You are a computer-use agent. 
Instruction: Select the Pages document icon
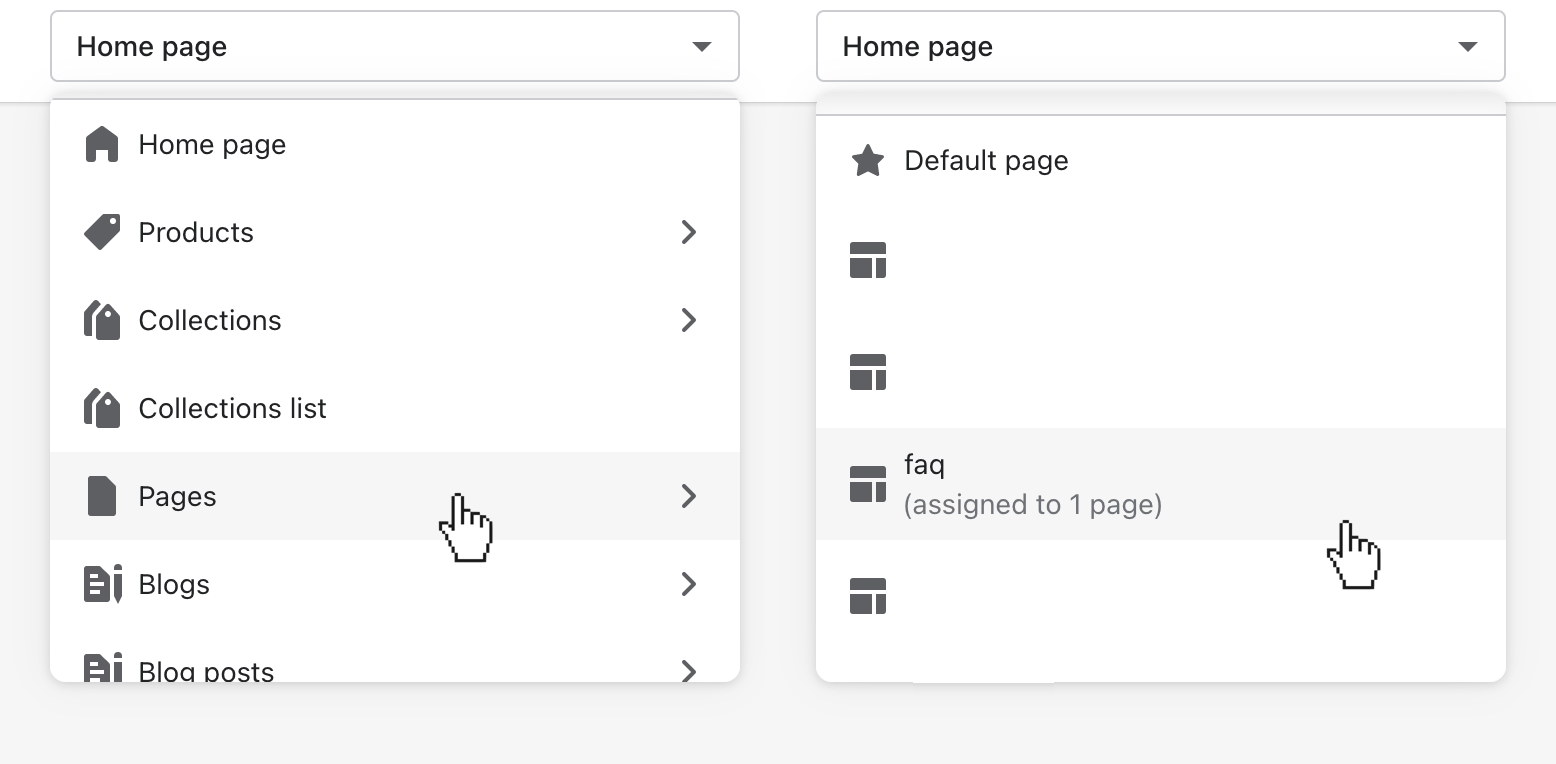(x=101, y=496)
